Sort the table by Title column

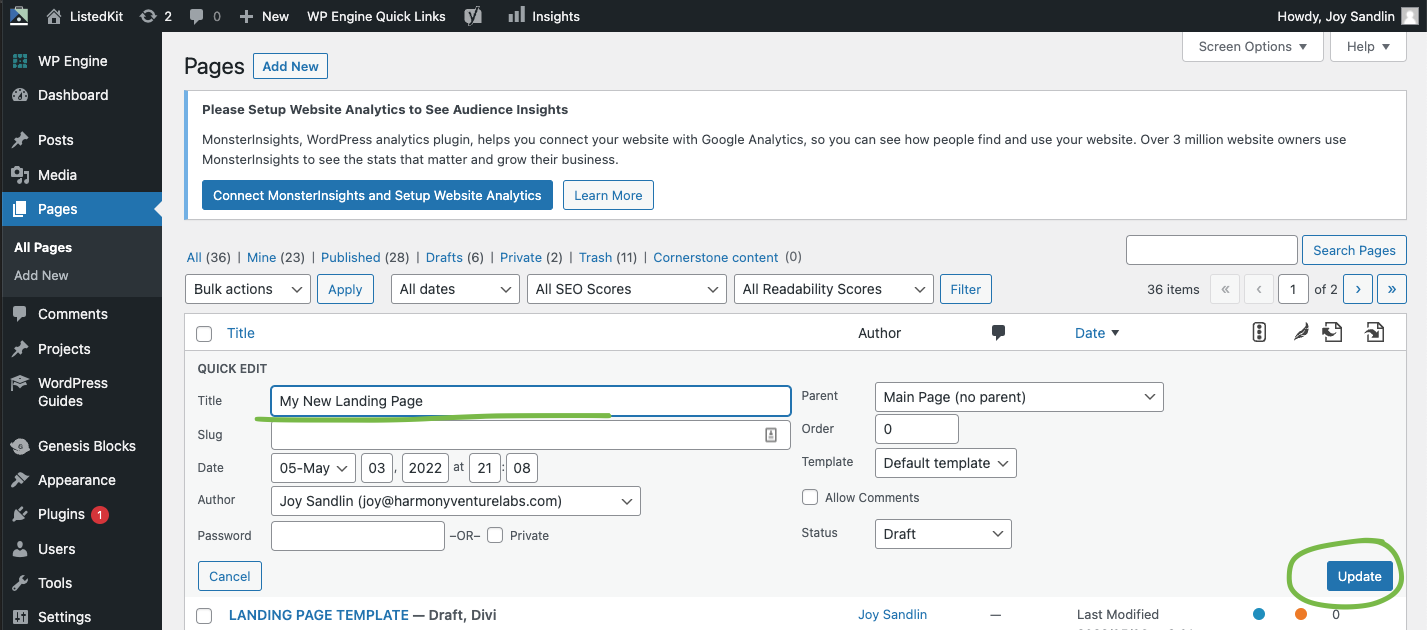click(x=241, y=333)
